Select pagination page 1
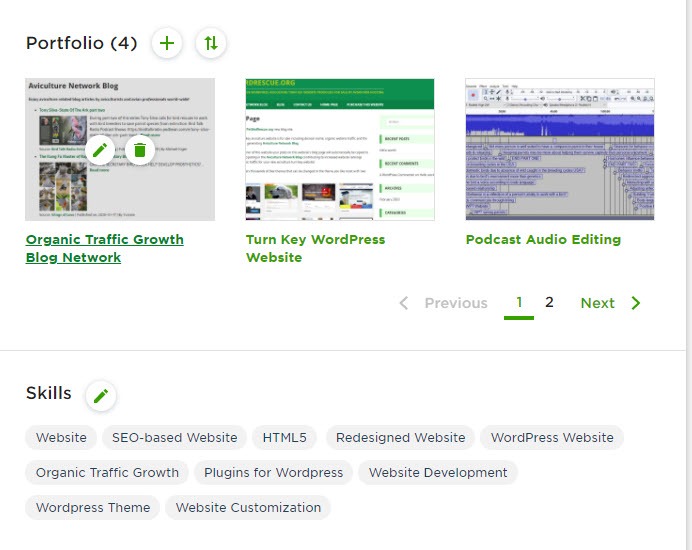Image resolution: width=692 pixels, height=550 pixels. (519, 302)
